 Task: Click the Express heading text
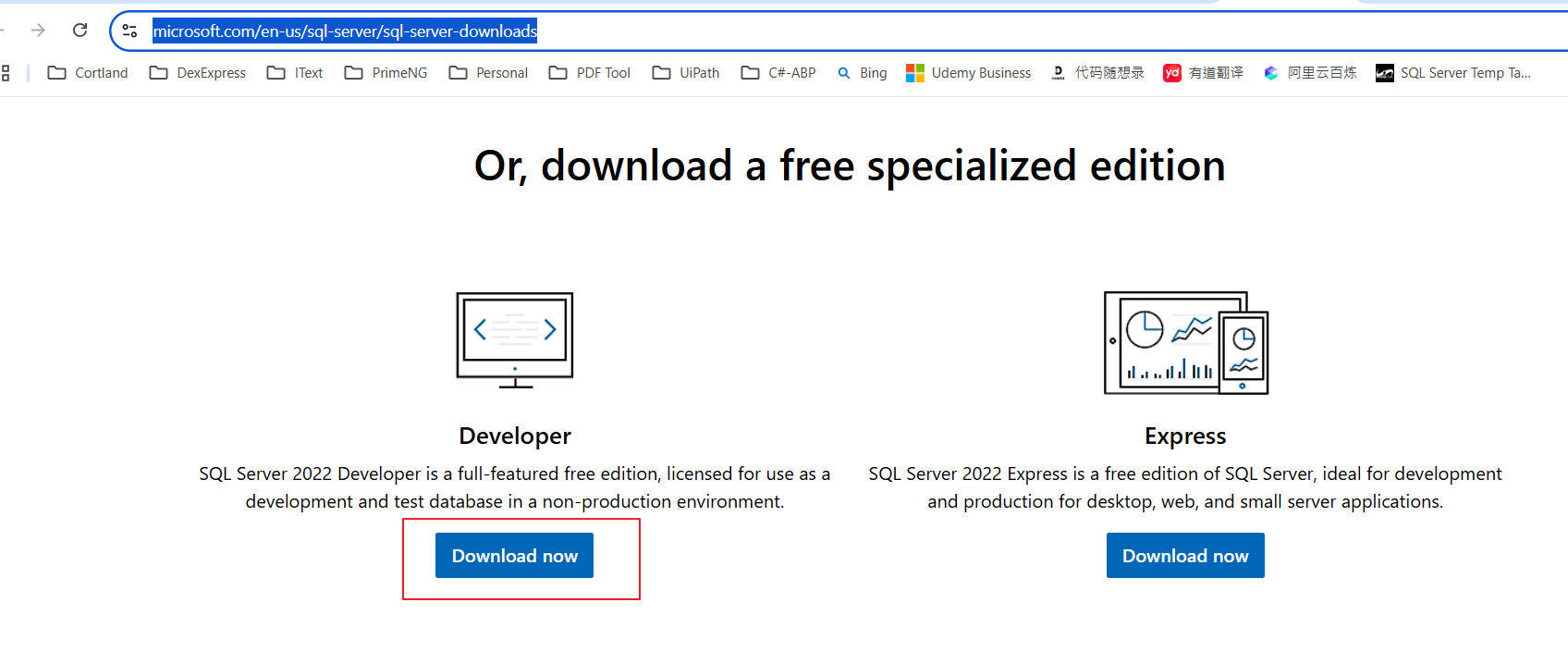coord(1185,436)
